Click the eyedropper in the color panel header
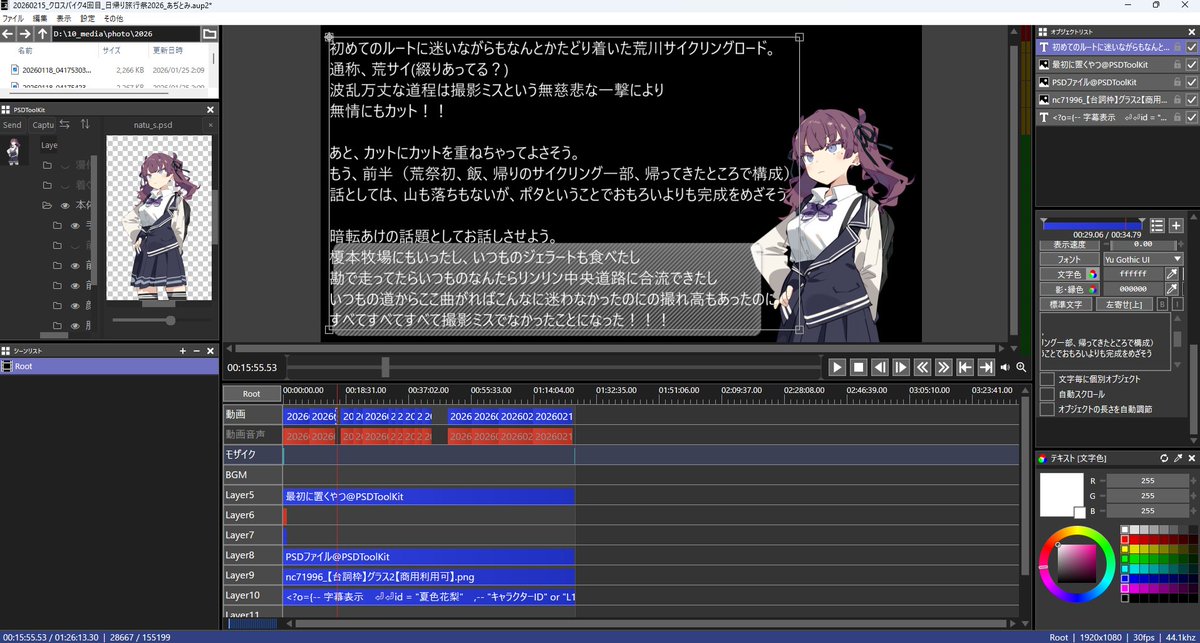The height and width of the screenshot is (643, 1200). coord(1179,458)
